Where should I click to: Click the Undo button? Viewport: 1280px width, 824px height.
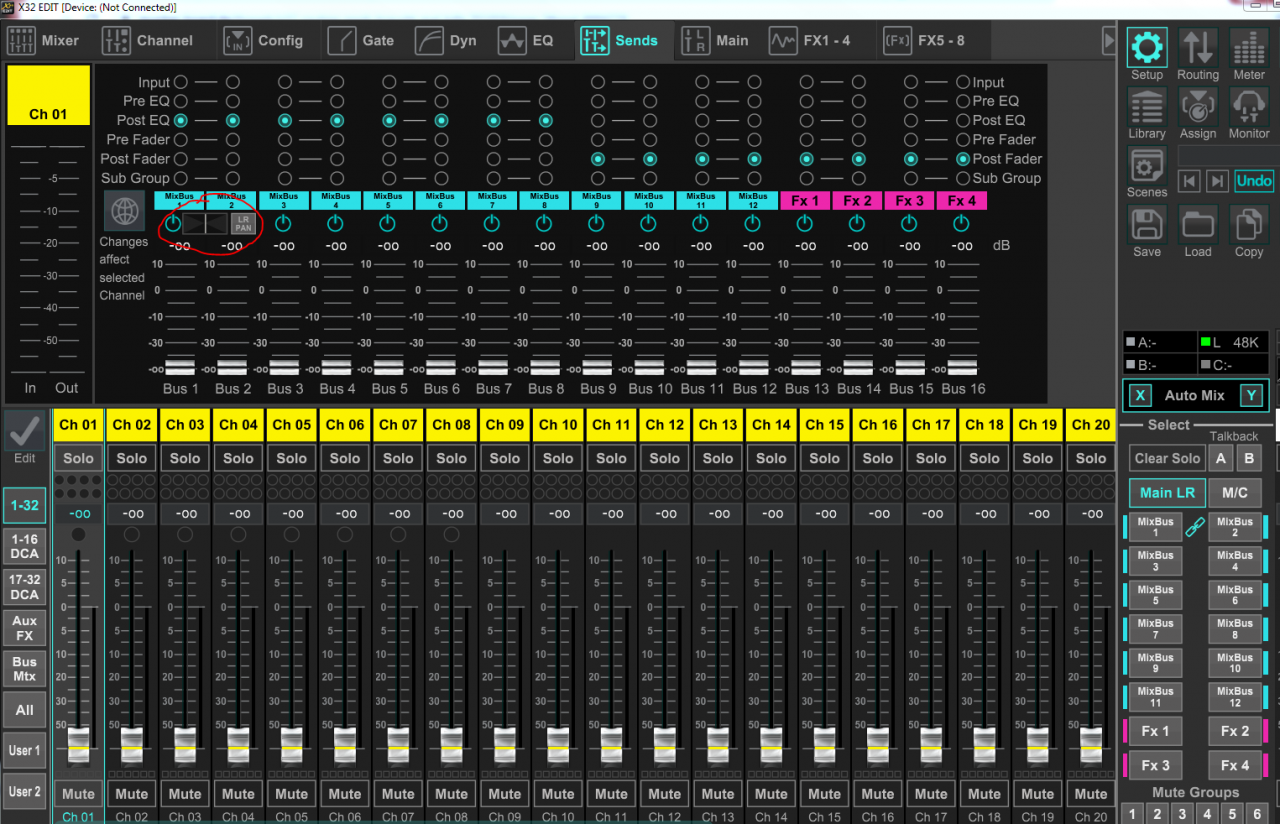click(1253, 181)
